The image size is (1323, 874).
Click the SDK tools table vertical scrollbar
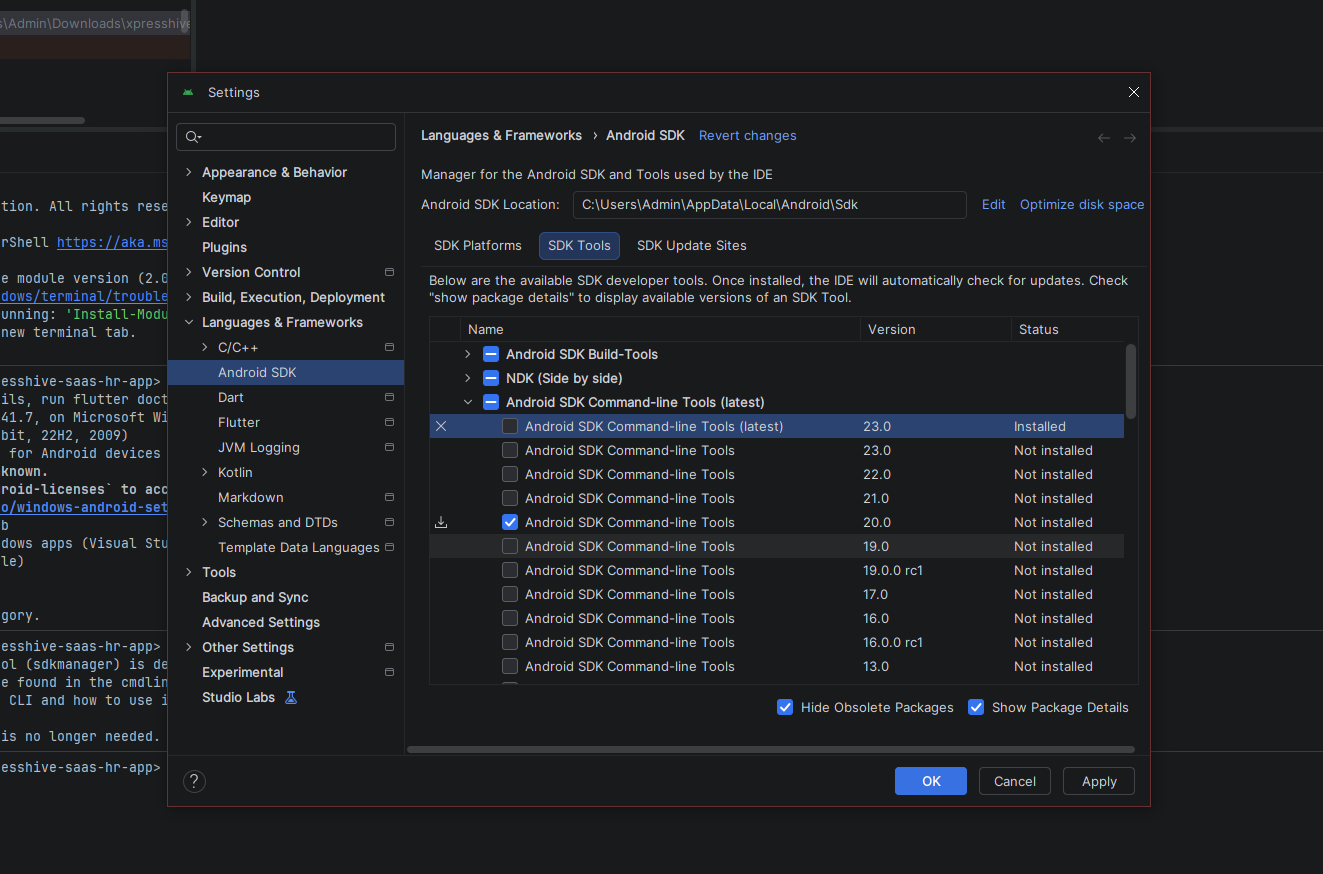[x=1131, y=381]
